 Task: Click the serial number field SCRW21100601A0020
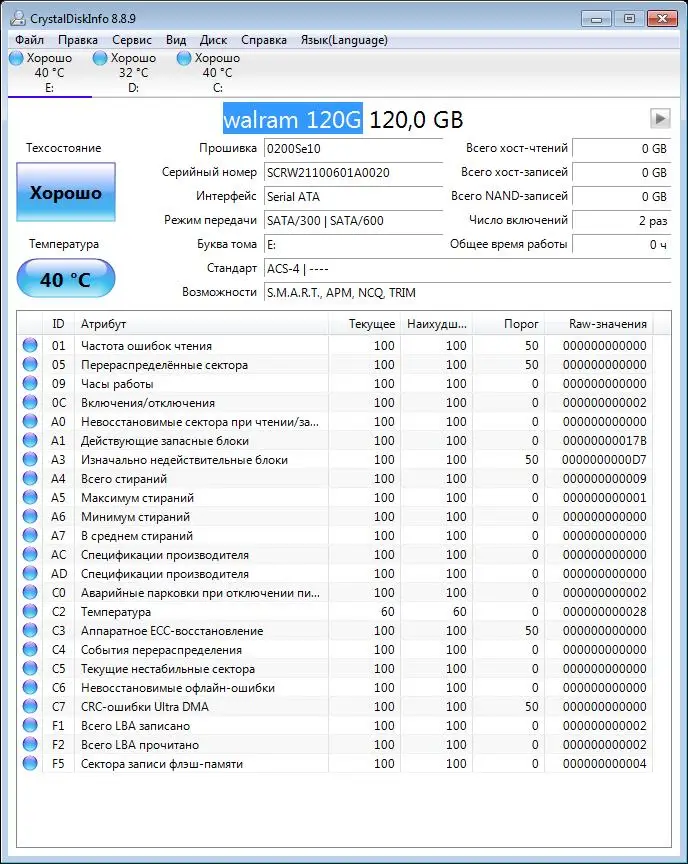(x=353, y=172)
